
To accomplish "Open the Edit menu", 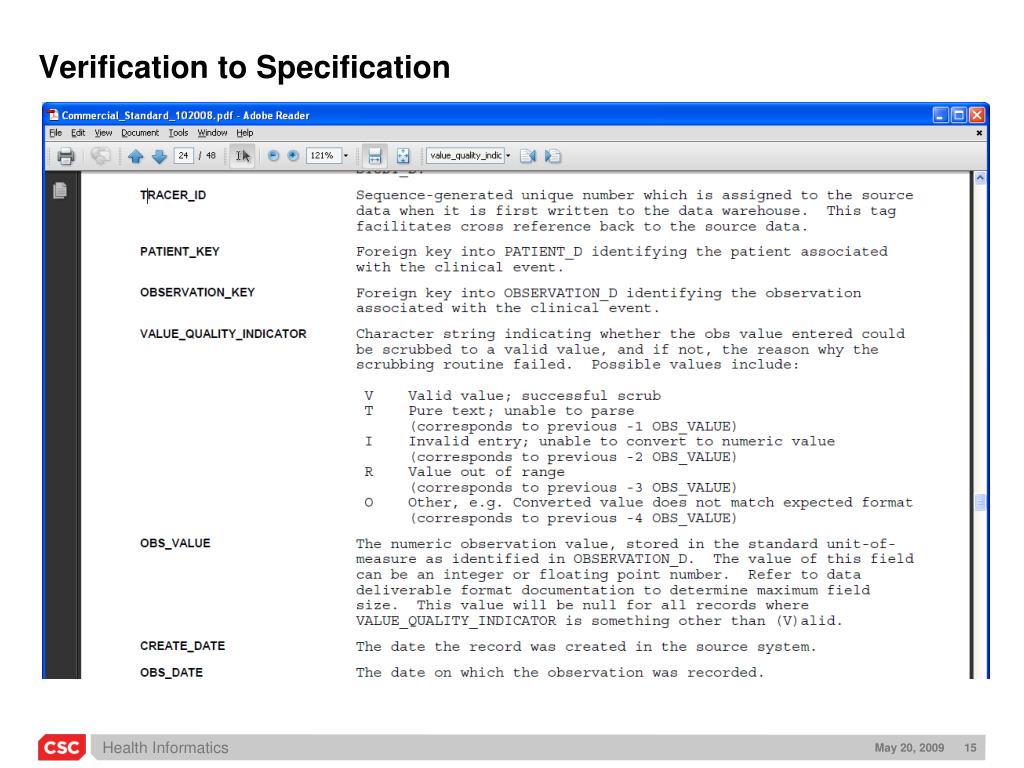I will click(78, 133).
